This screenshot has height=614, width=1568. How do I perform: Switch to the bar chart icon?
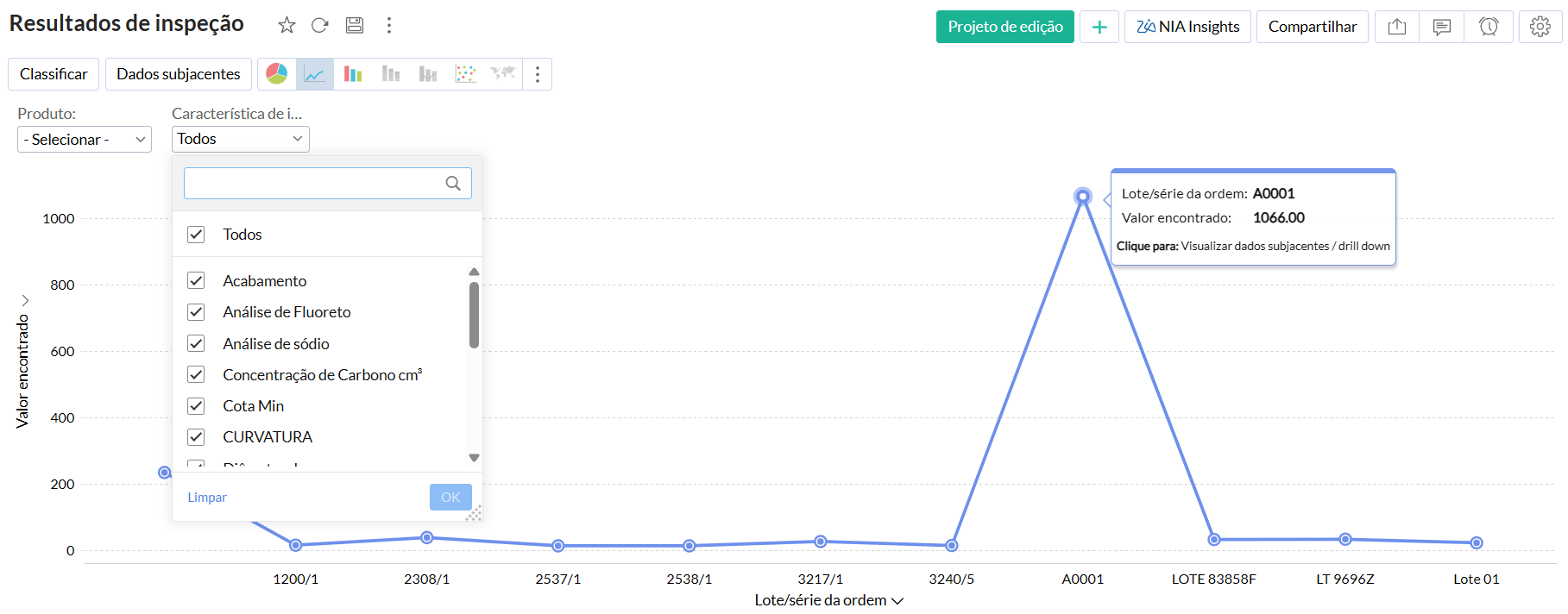point(352,74)
